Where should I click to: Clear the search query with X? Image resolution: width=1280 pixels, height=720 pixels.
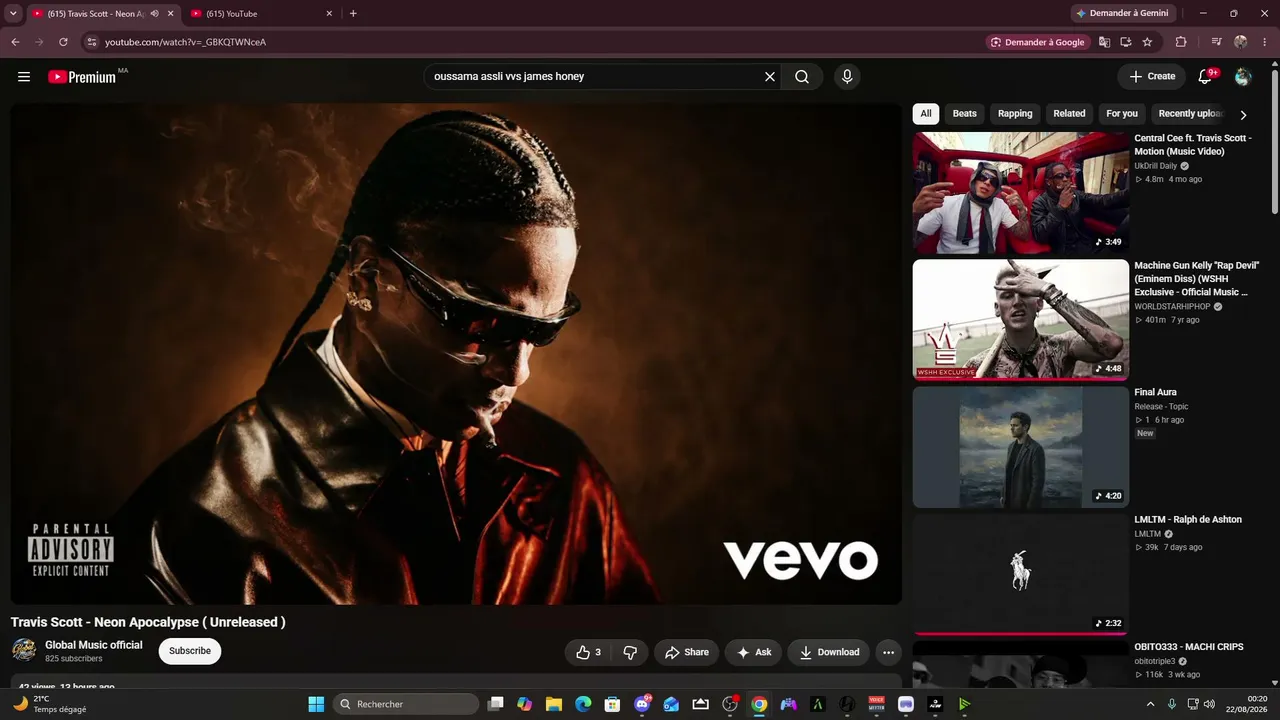[770, 77]
